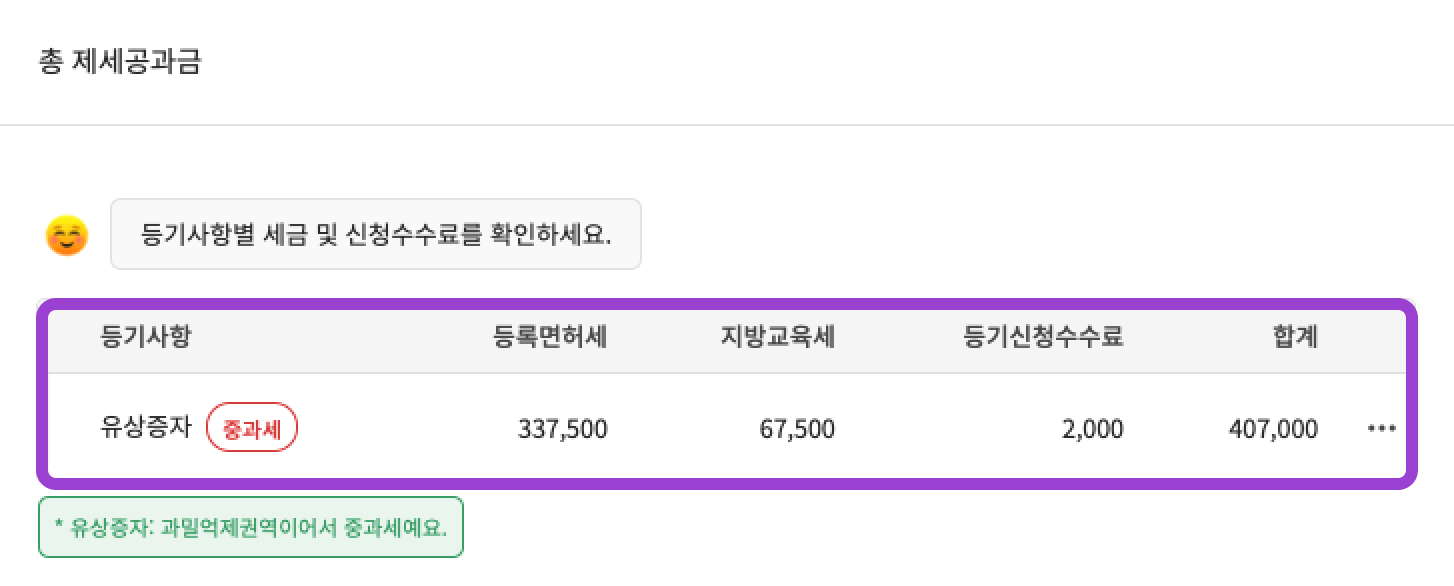Viewport: 1454px width, 586px height.
Task: Click the 67,500 education tax amount
Action: pyautogui.click(x=797, y=429)
